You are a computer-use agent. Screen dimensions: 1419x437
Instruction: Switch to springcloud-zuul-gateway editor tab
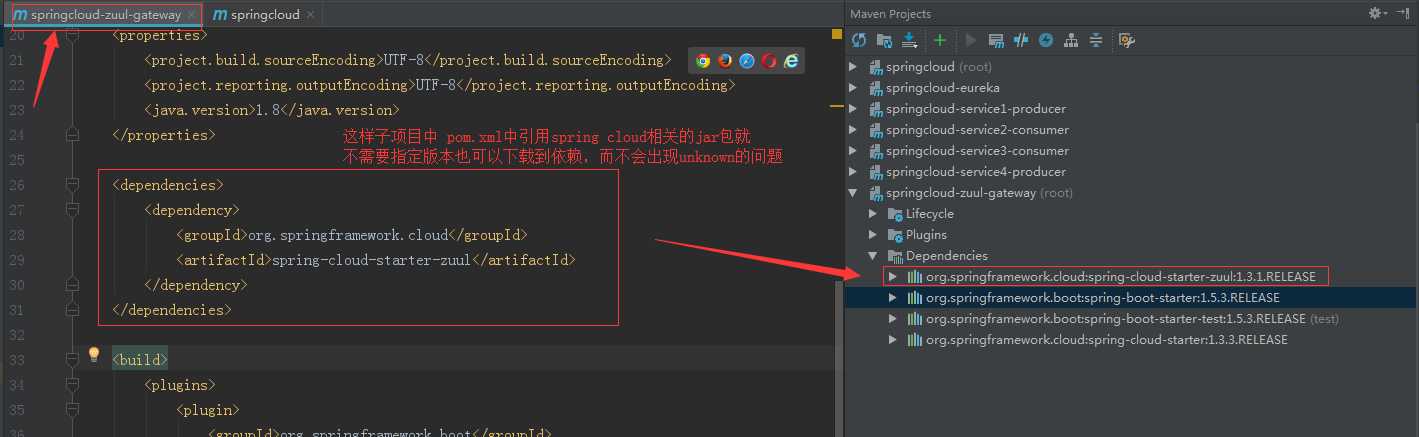click(x=104, y=15)
